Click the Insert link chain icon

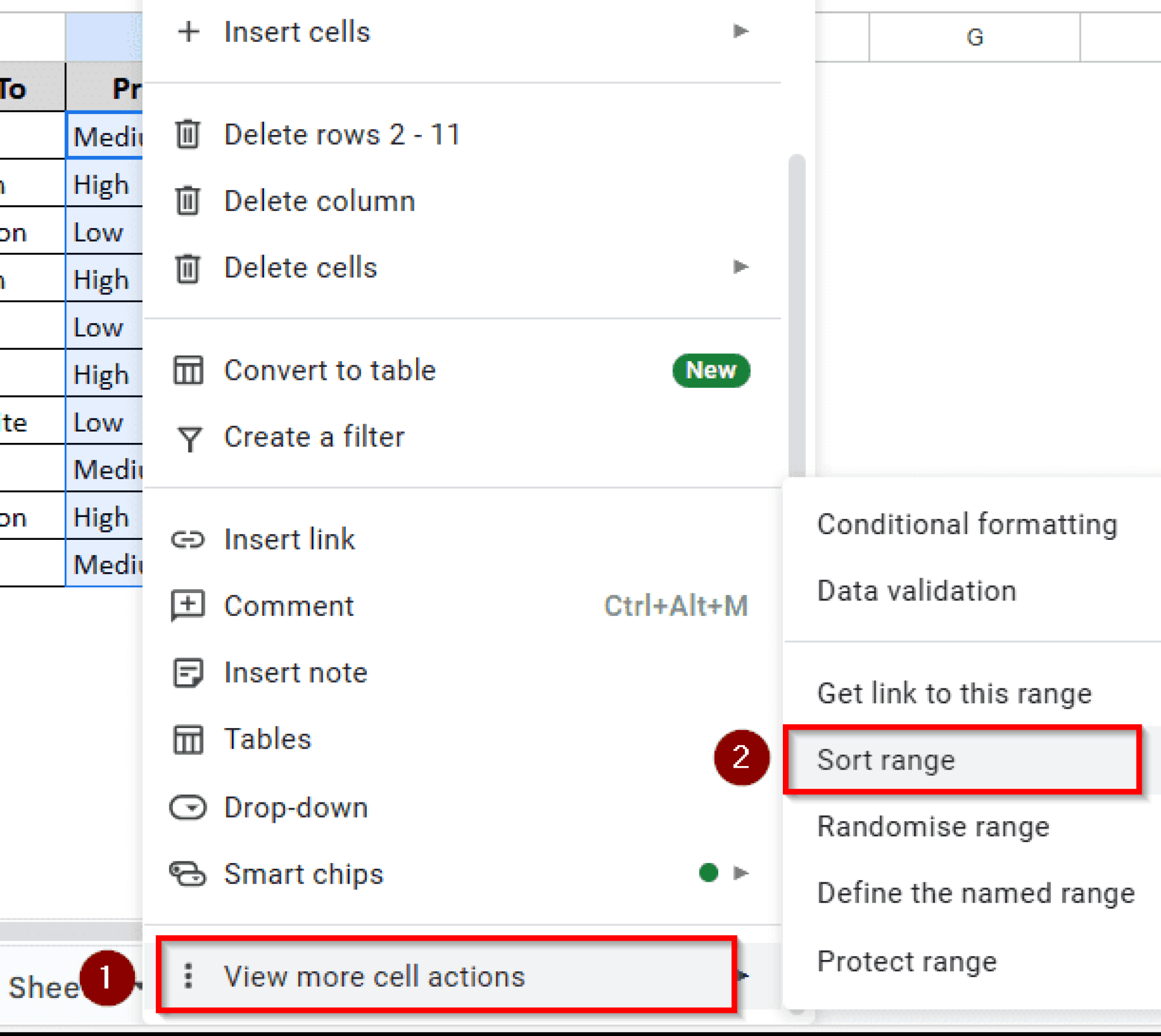click(188, 539)
